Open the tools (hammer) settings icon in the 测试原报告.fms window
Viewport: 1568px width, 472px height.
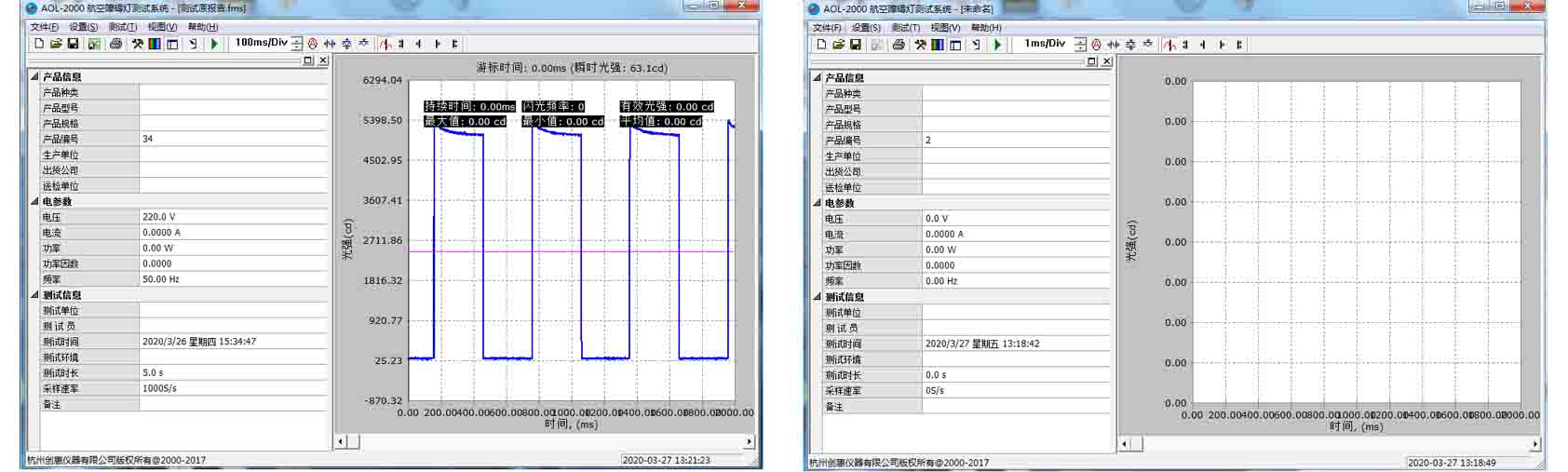tap(137, 44)
